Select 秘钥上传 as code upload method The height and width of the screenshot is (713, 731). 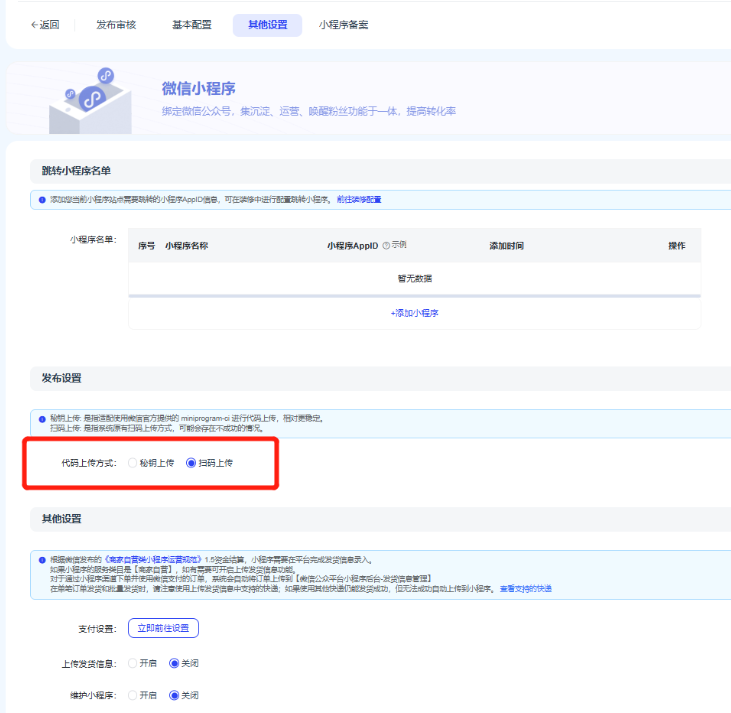click(x=133, y=463)
